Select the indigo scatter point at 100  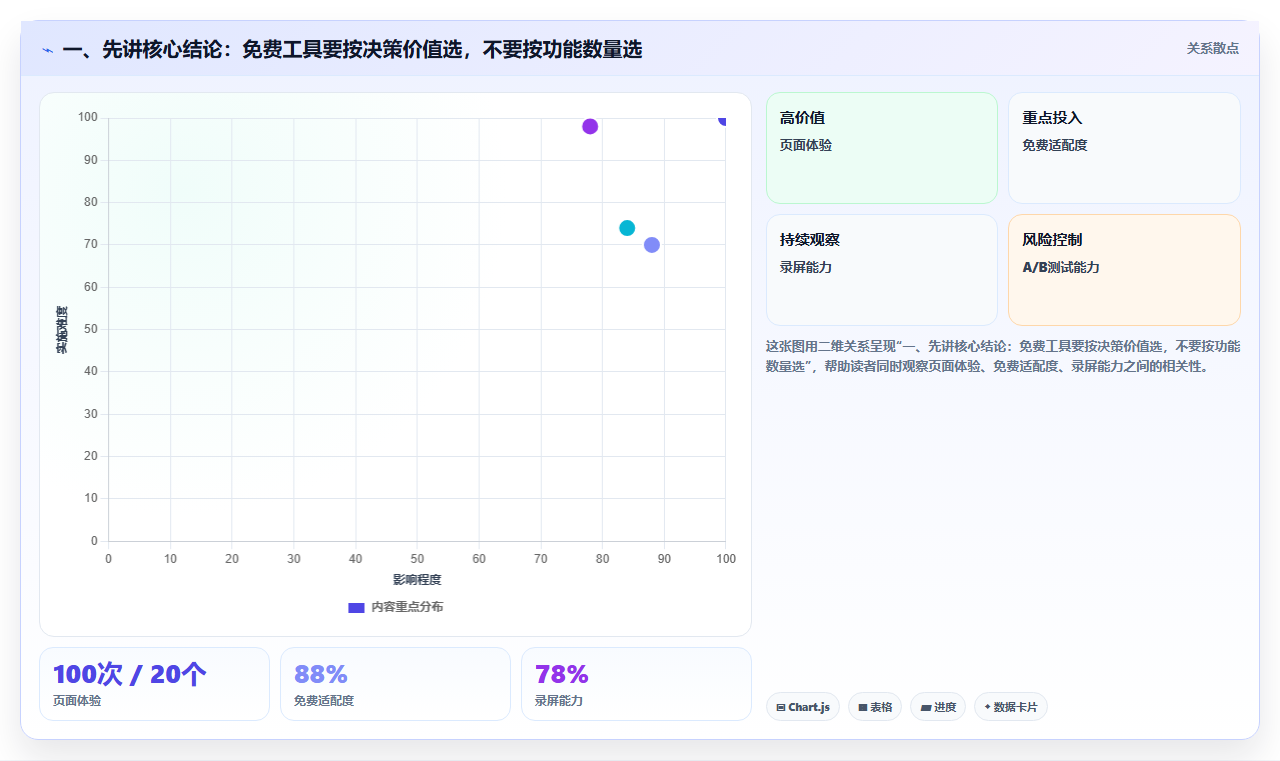[x=724, y=119]
